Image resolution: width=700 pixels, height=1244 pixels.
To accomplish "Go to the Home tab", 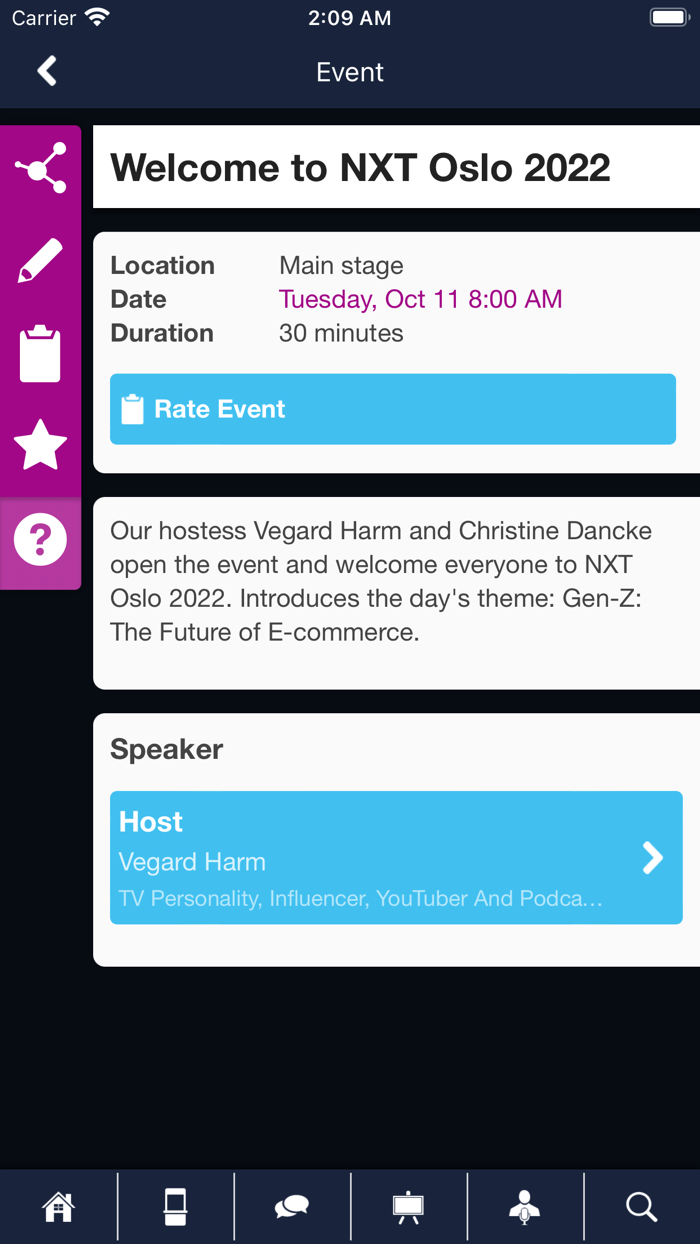I will coord(58,1207).
